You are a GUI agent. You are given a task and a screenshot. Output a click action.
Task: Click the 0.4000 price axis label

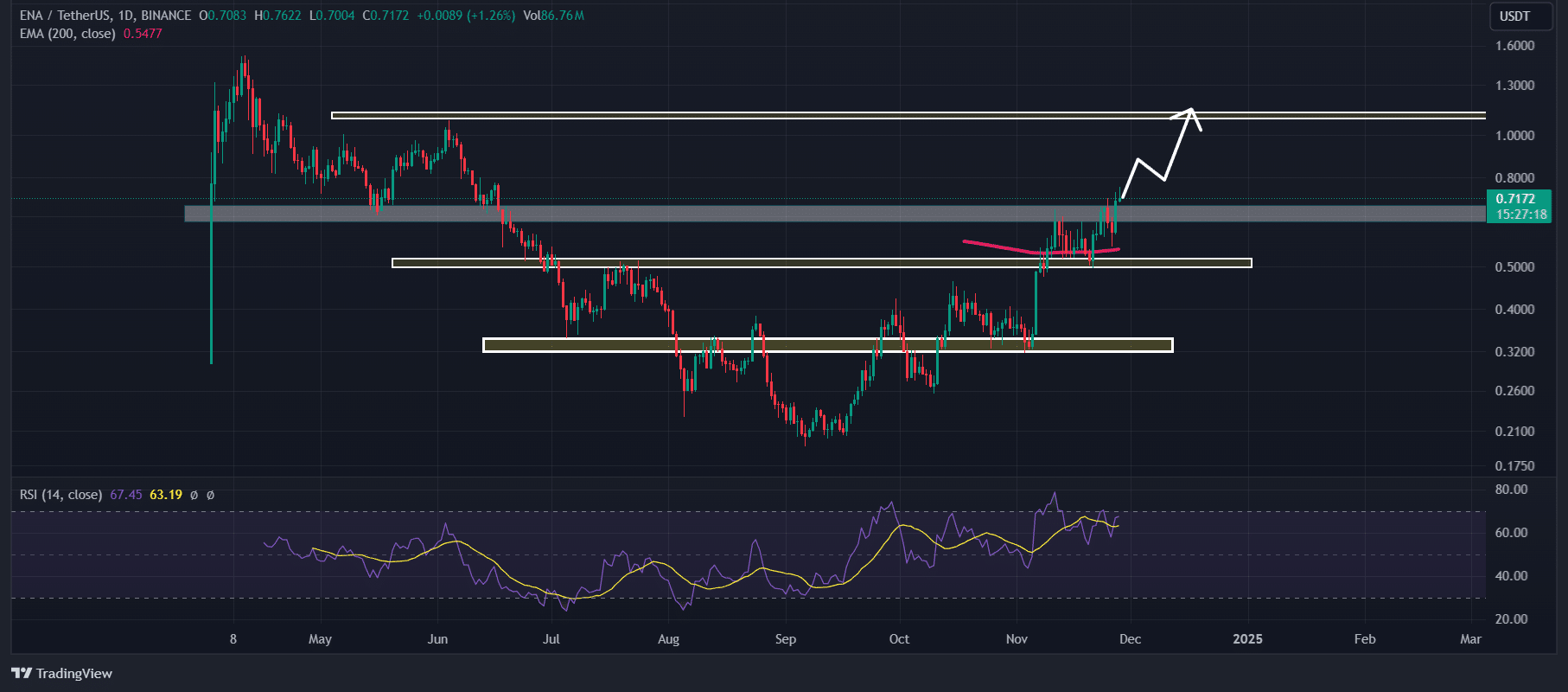pos(1514,310)
